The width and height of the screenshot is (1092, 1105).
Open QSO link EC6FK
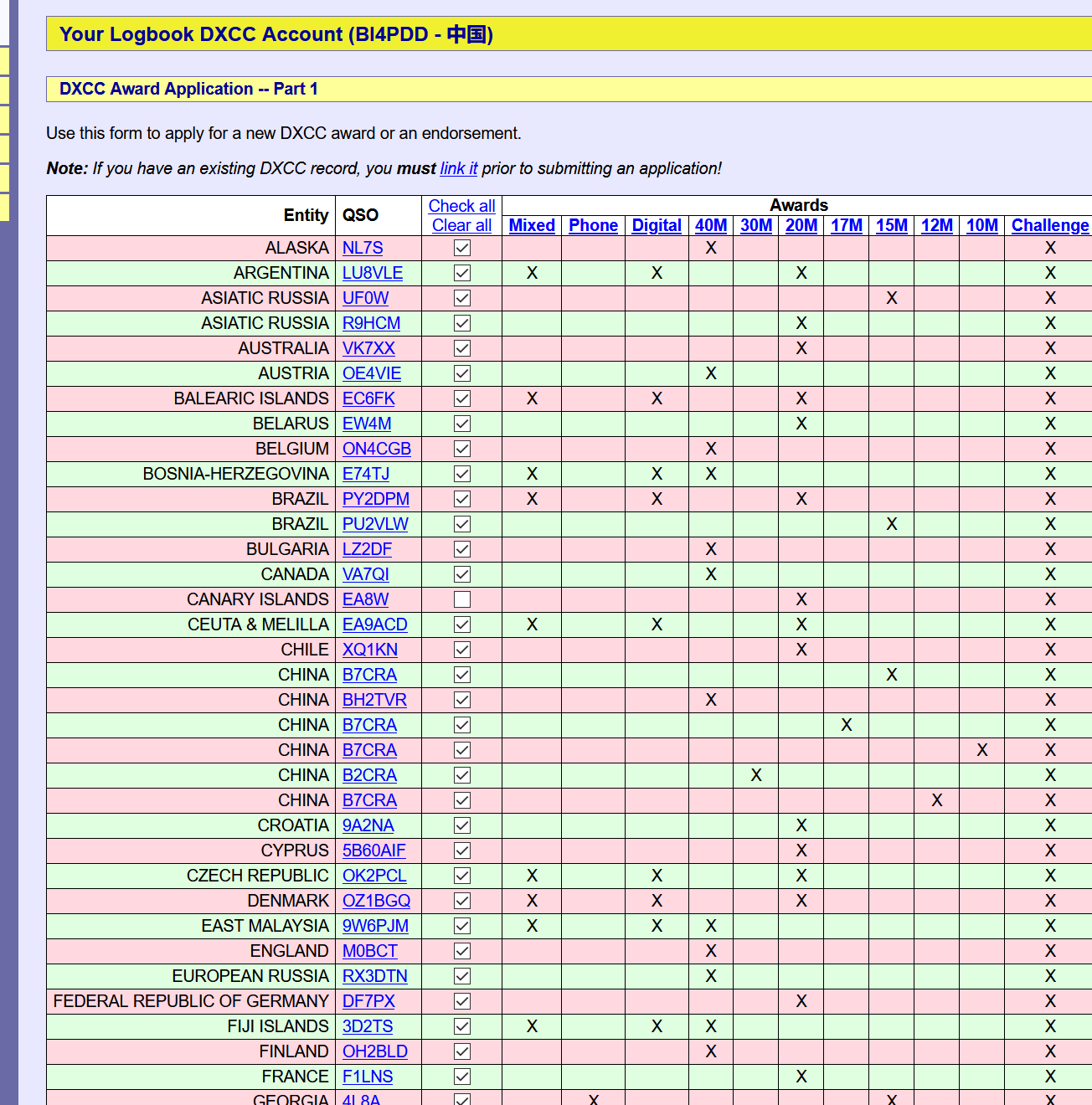click(368, 398)
